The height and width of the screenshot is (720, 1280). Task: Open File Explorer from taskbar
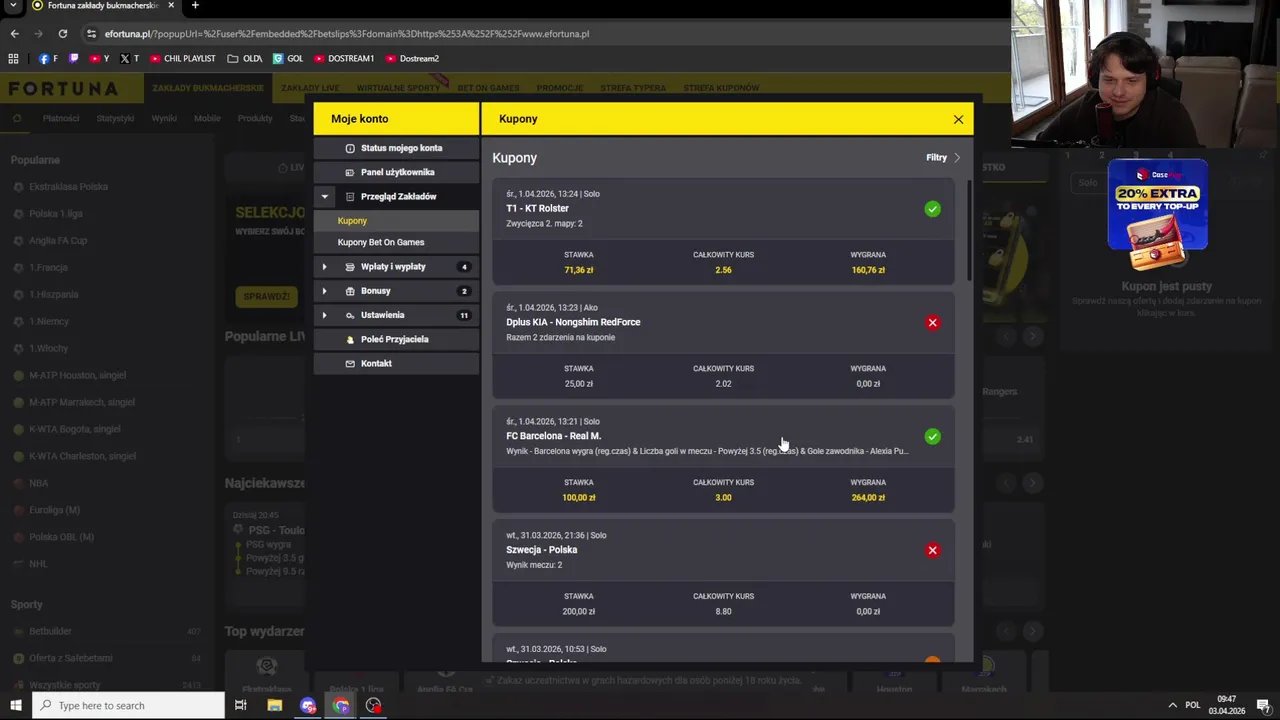click(x=274, y=706)
